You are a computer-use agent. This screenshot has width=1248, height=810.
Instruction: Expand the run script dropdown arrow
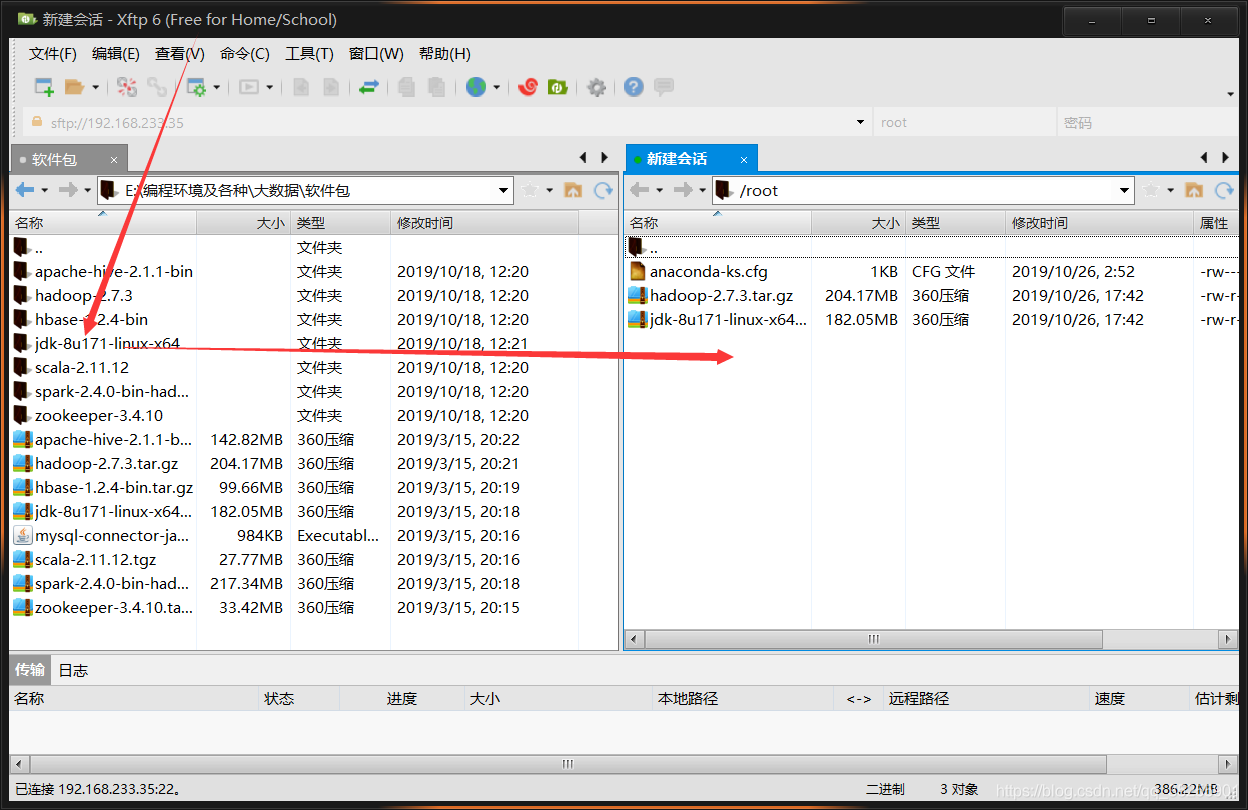point(270,88)
